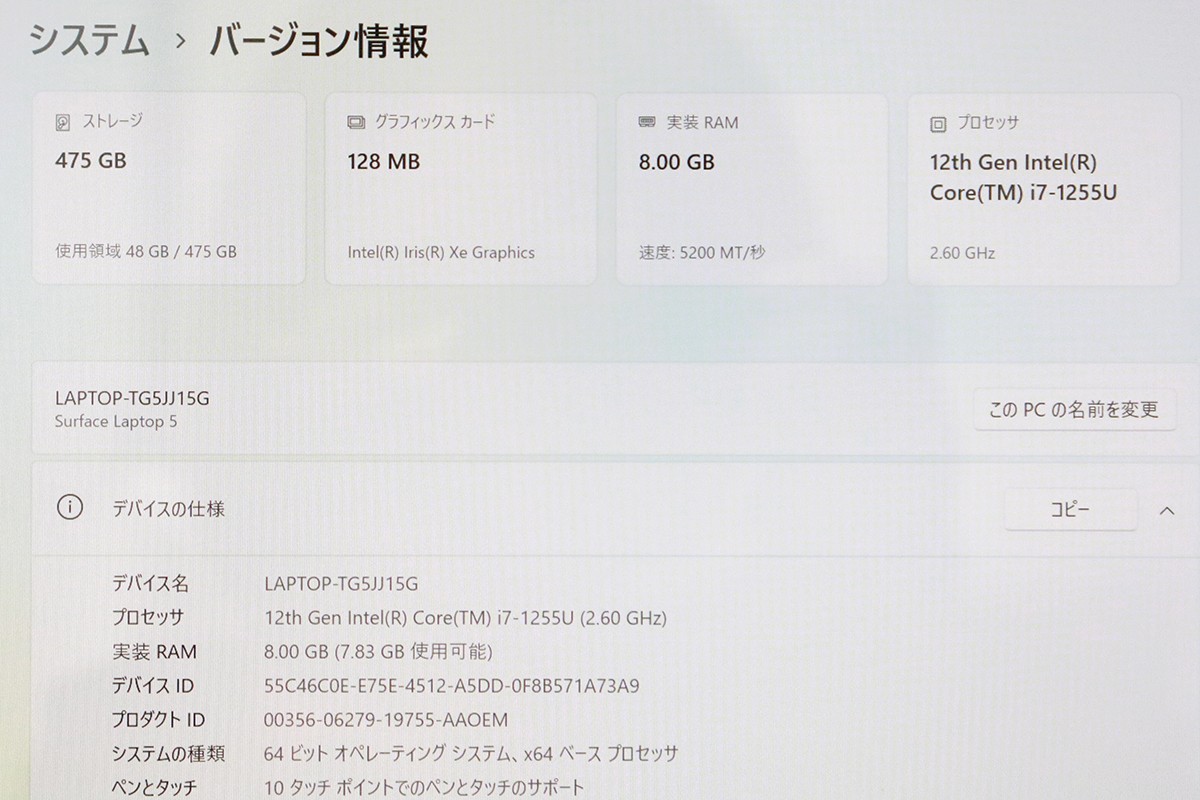This screenshot has width=1200, height=800.
Task: Open the ストレージ 475 GB card
Action: [168, 188]
